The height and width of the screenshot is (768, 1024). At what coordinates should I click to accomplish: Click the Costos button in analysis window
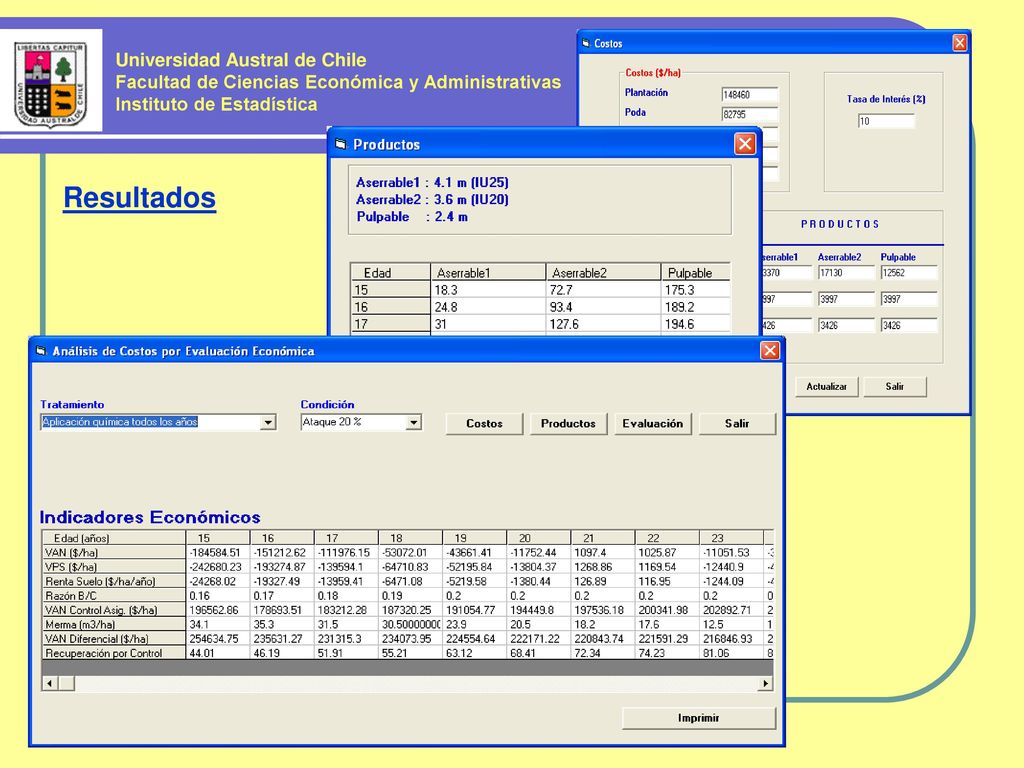pyautogui.click(x=484, y=423)
